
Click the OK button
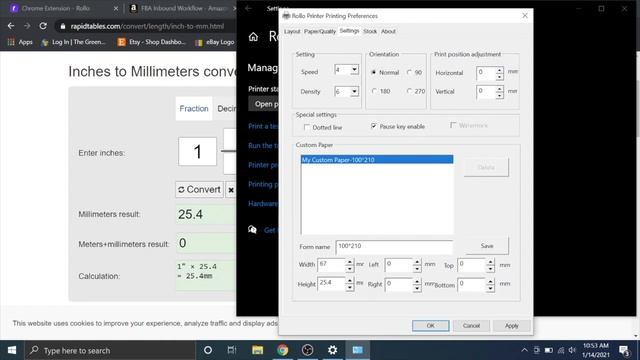pos(431,326)
